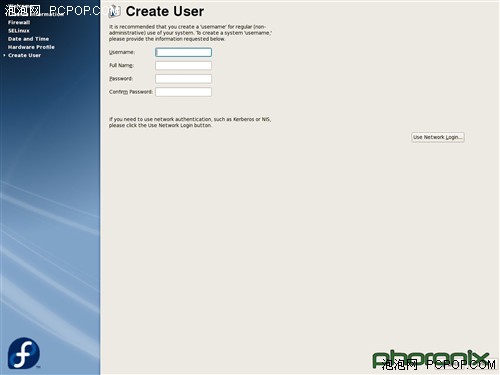Click the 'Create User' page heading
This screenshot has width=500, height=375.
pyautogui.click(x=165, y=12)
